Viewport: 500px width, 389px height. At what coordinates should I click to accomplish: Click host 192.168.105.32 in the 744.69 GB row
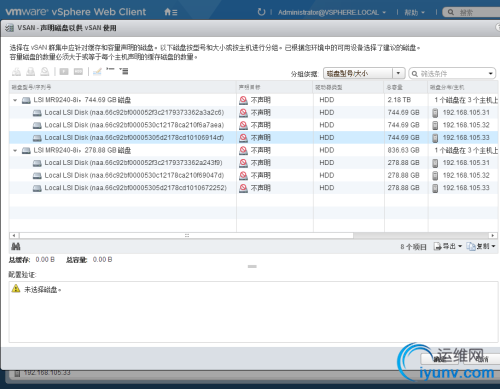click(x=466, y=125)
